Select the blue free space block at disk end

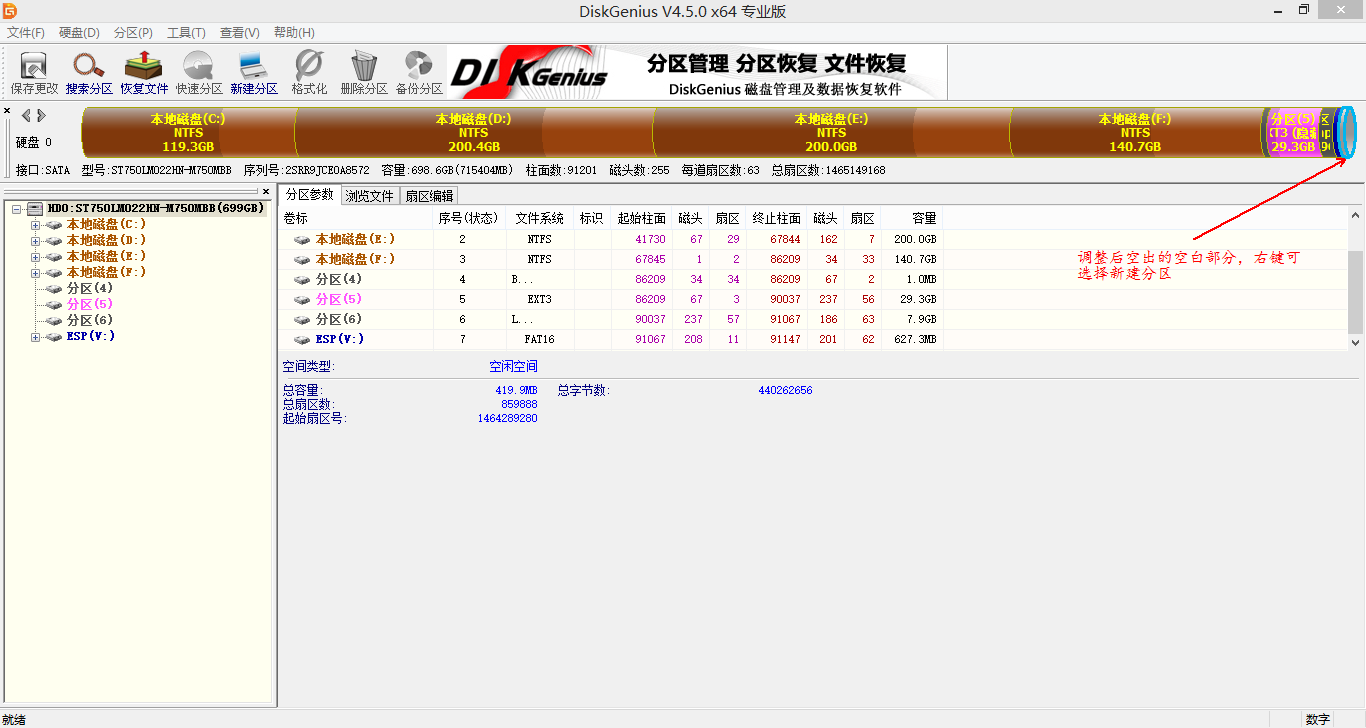[1346, 132]
